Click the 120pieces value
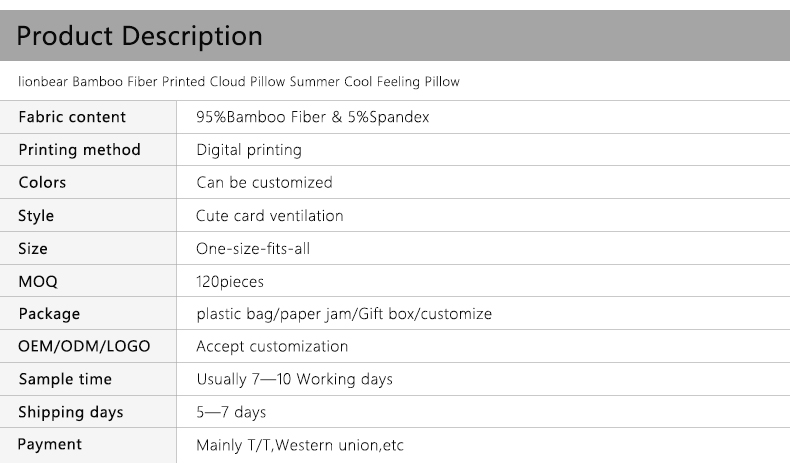 [x=230, y=282]
